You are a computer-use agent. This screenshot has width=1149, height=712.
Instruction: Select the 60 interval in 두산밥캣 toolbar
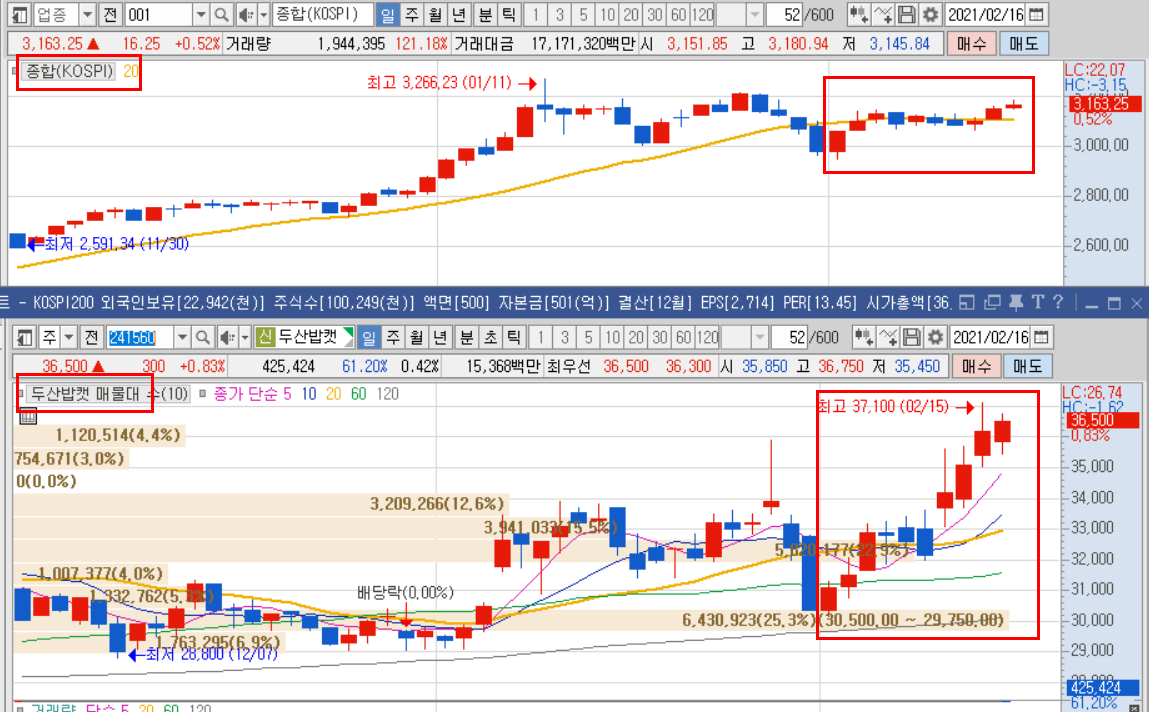(683, 337)
